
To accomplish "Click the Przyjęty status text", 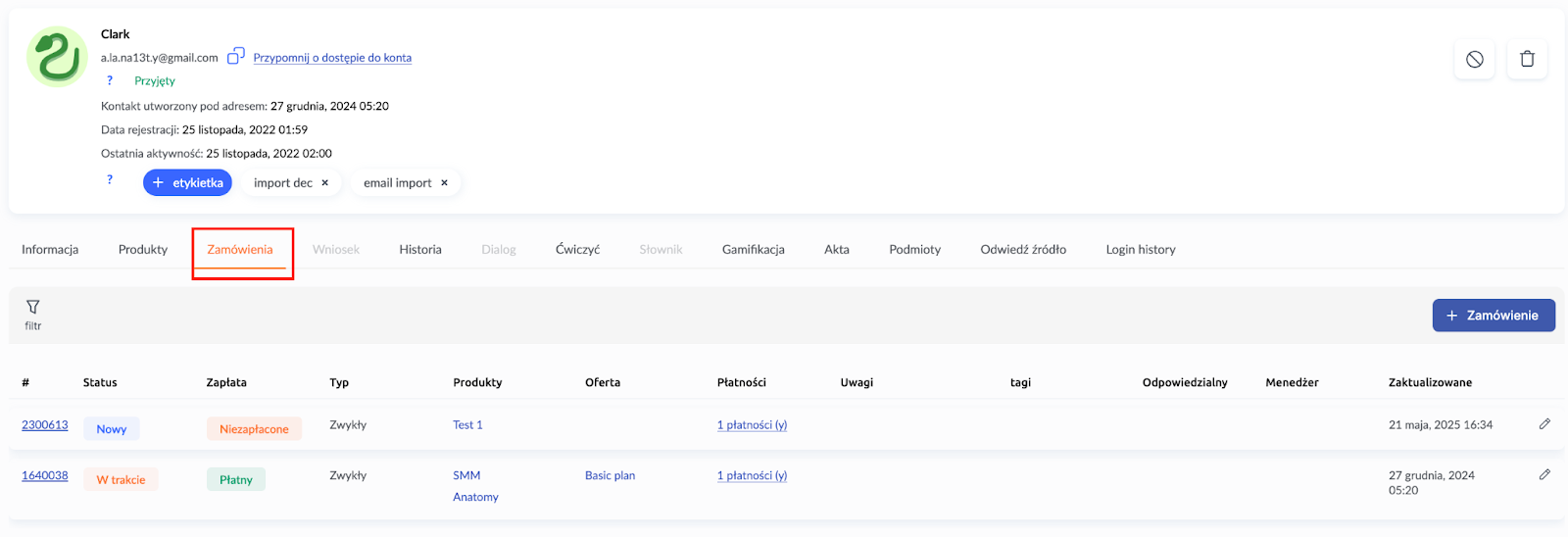I will [x=155, y=81].
